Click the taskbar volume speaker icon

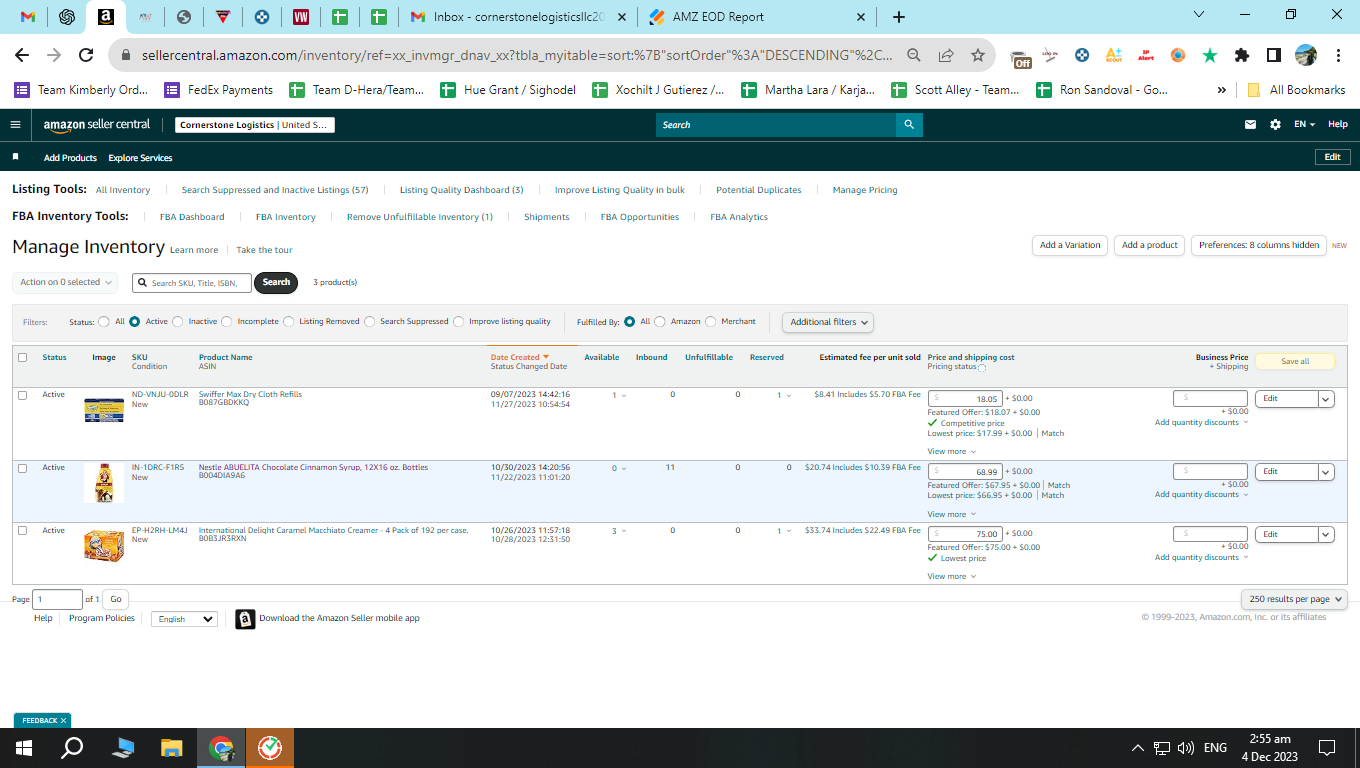pyautogui.click(x=1187, y=748)
